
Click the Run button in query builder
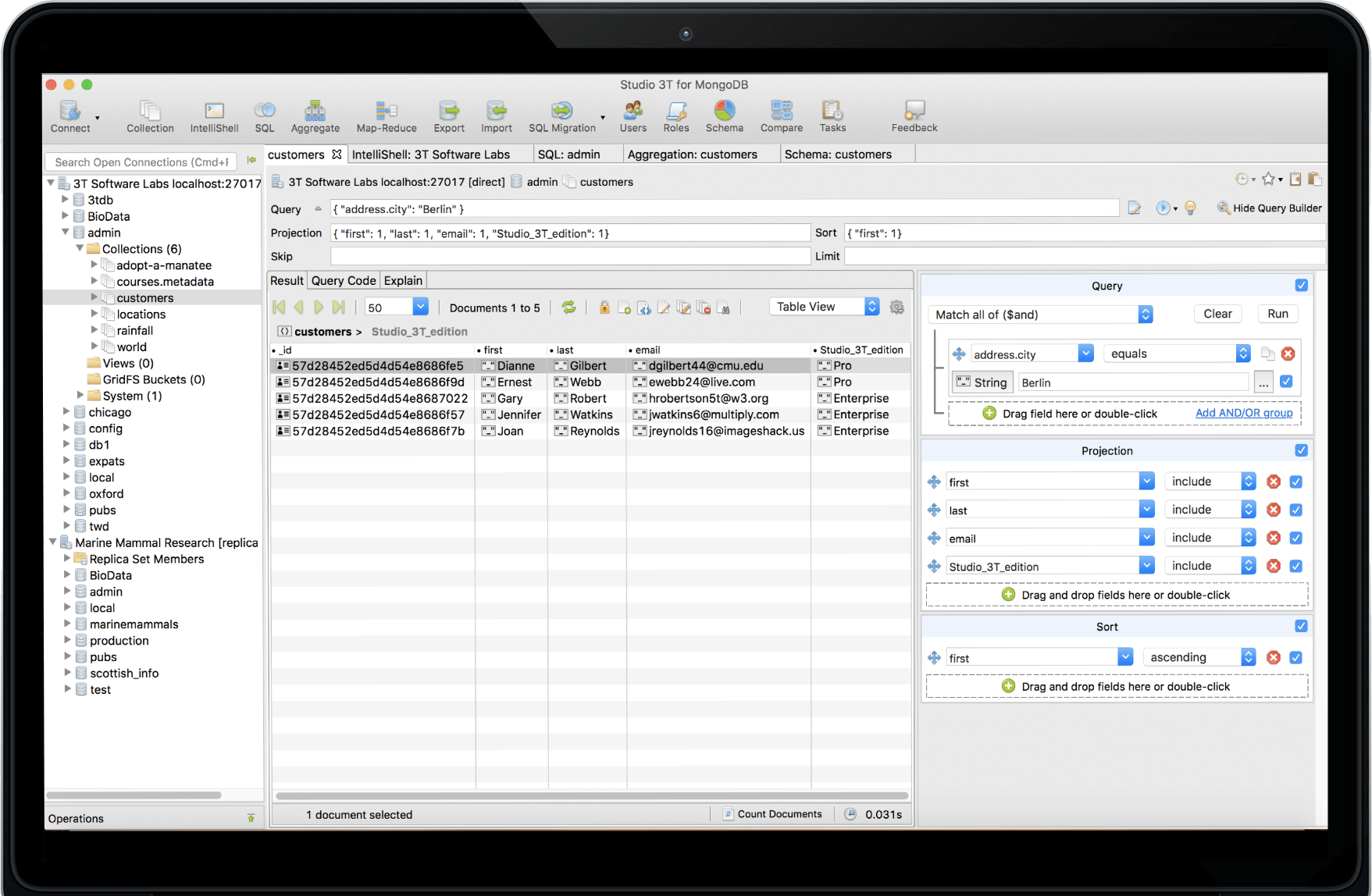tap(1278, 314)
